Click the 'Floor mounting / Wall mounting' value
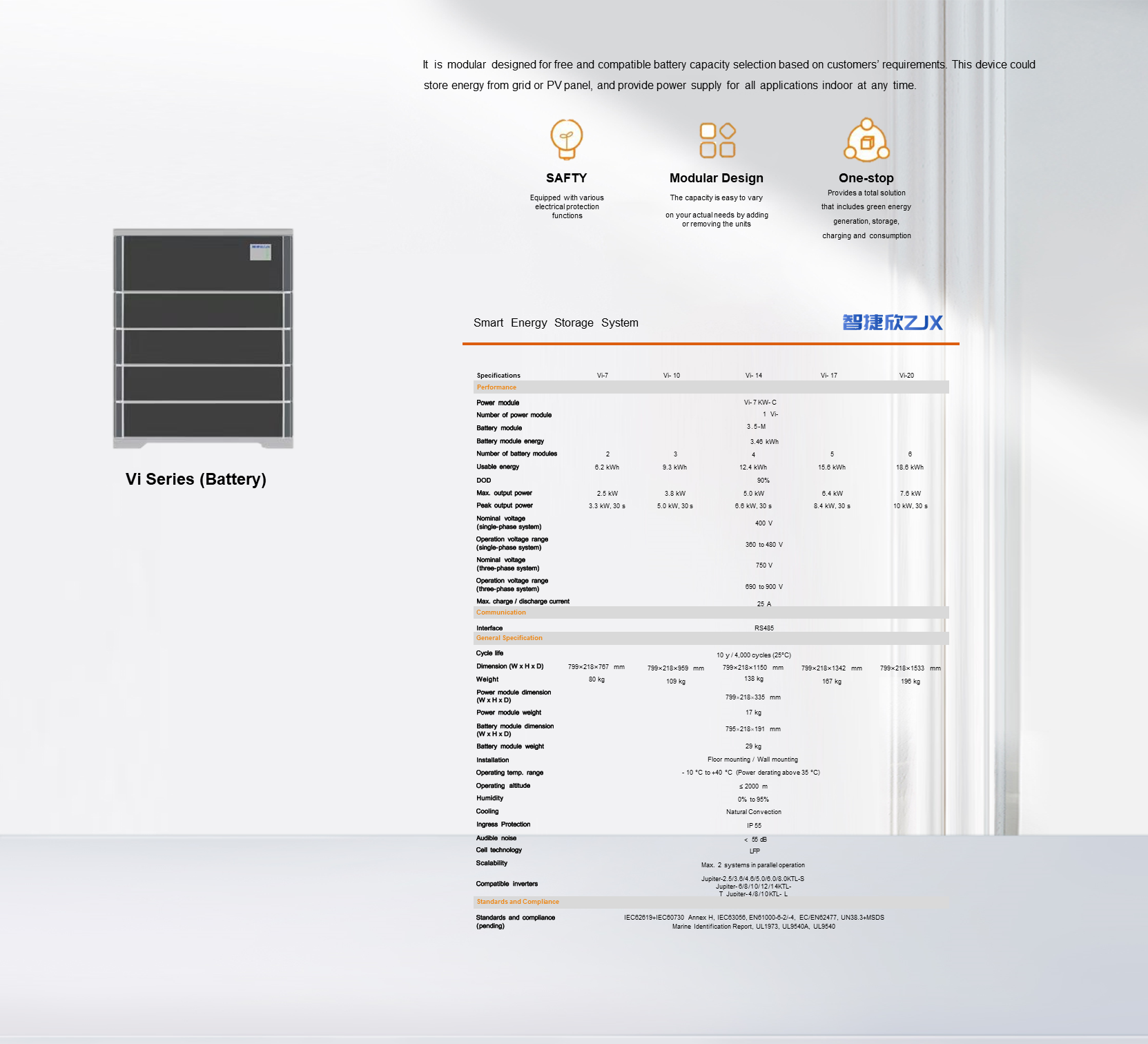 [x=752, y=760]
